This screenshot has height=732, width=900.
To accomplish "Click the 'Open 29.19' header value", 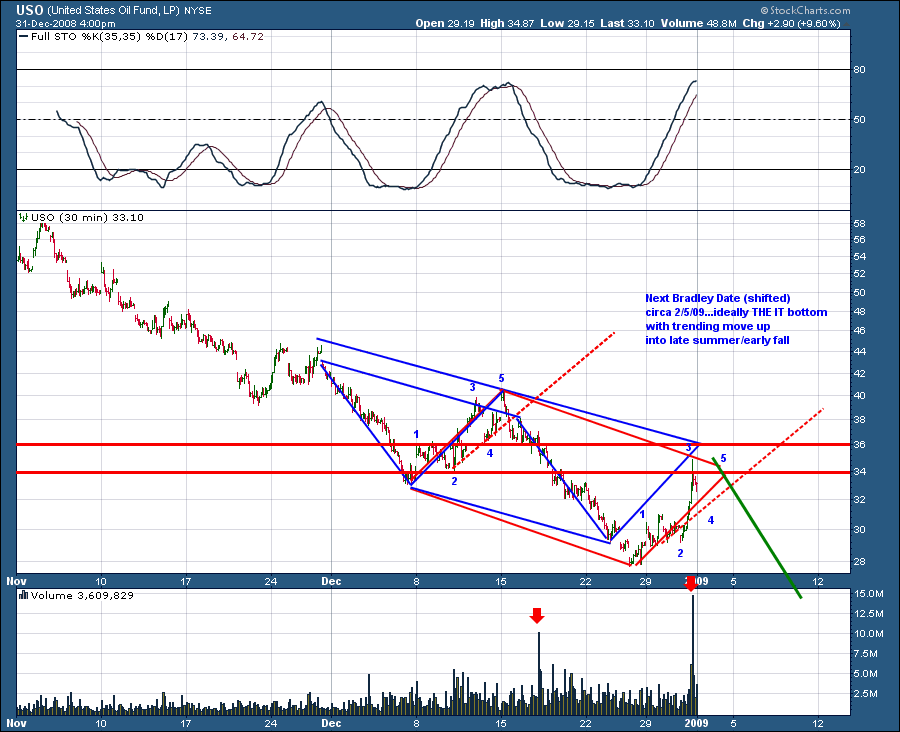I will point(445,24).
